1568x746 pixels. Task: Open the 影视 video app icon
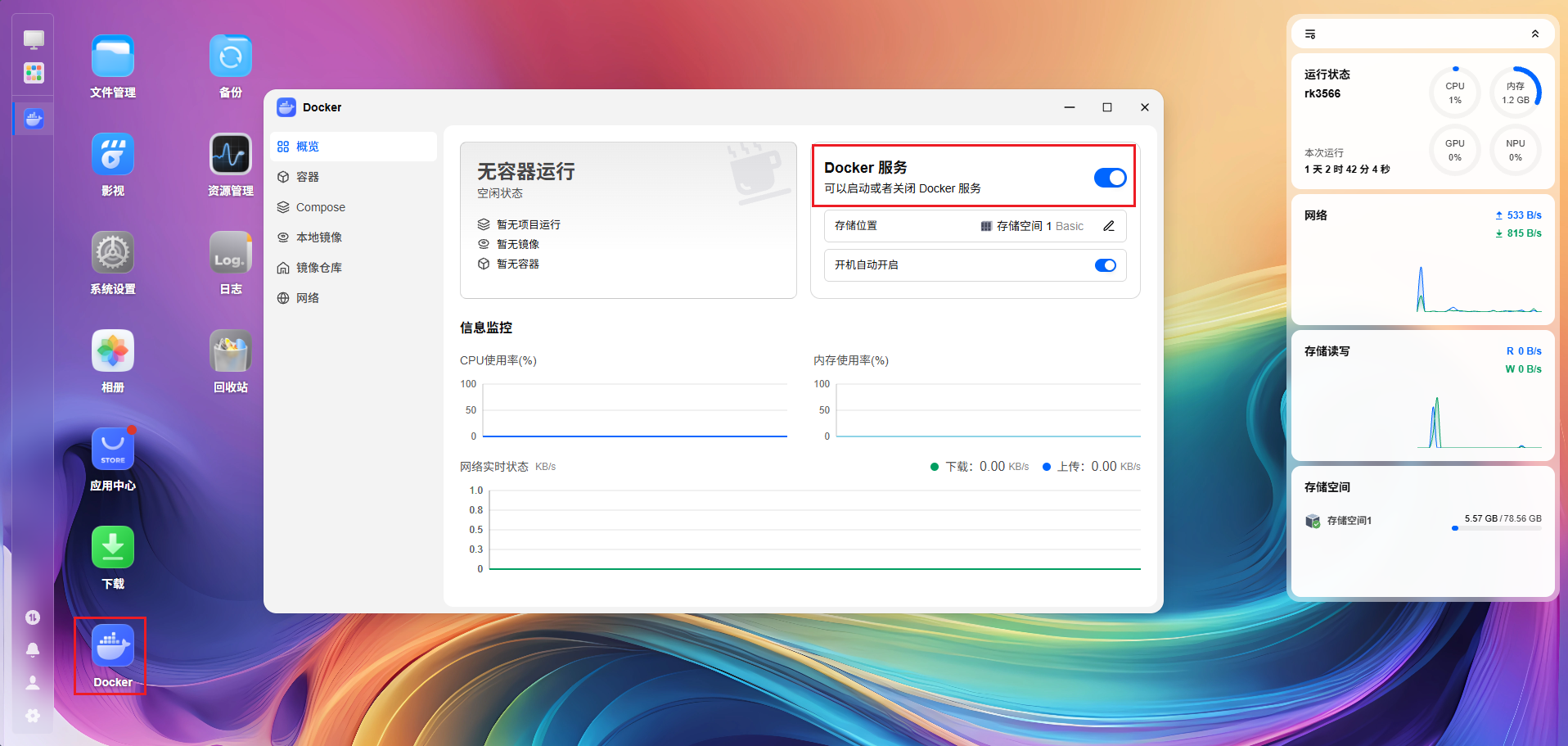[113, 155]
